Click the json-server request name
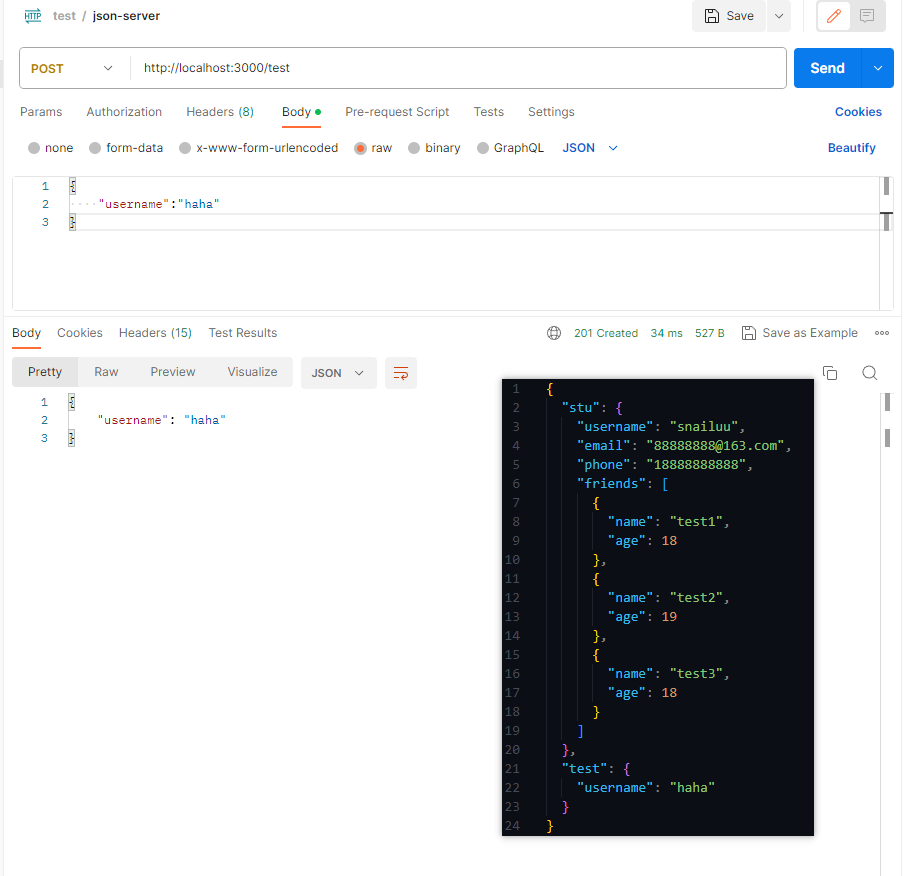Screen dimensions: 904x876 click(x=126, y=16)
